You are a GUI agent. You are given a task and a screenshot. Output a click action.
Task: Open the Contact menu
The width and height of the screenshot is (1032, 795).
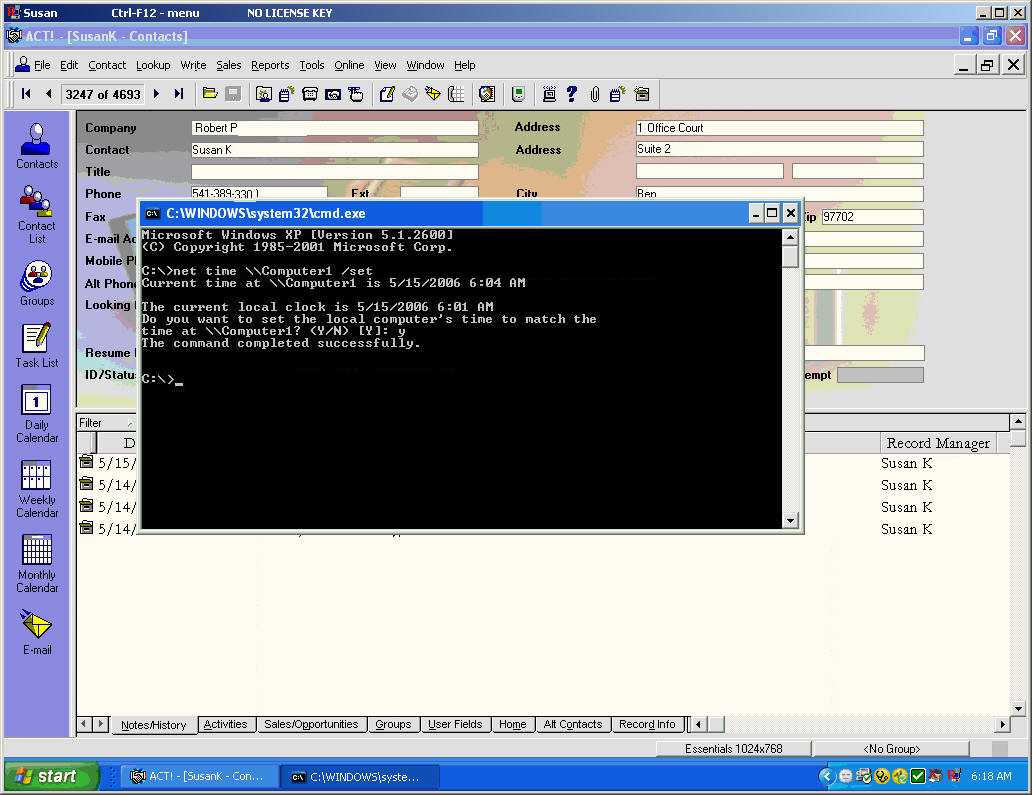[x=107, y=65]
